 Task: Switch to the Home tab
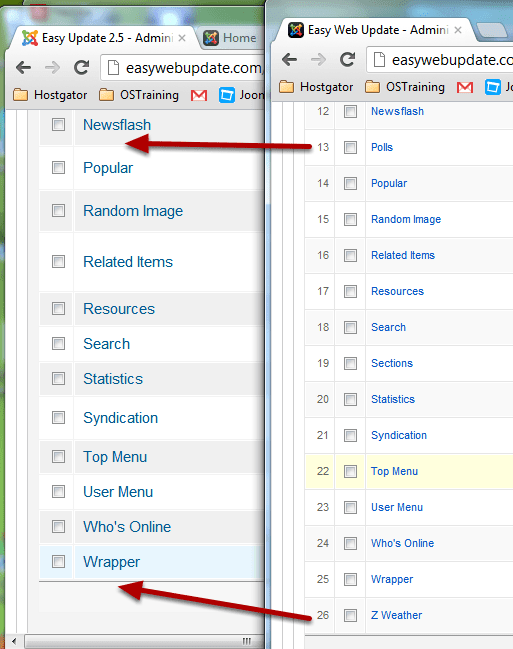click(230, 38)
